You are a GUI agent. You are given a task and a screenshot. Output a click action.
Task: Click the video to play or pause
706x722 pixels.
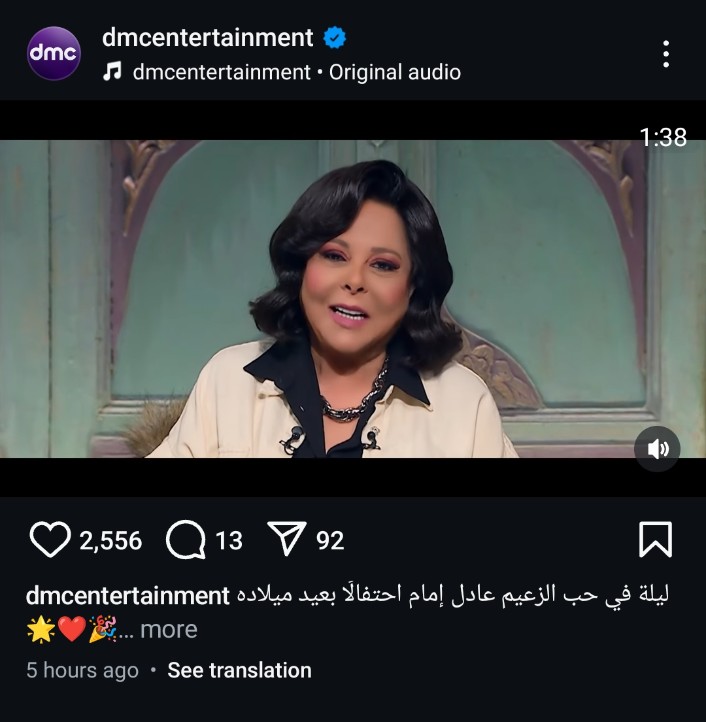point(352,298)
